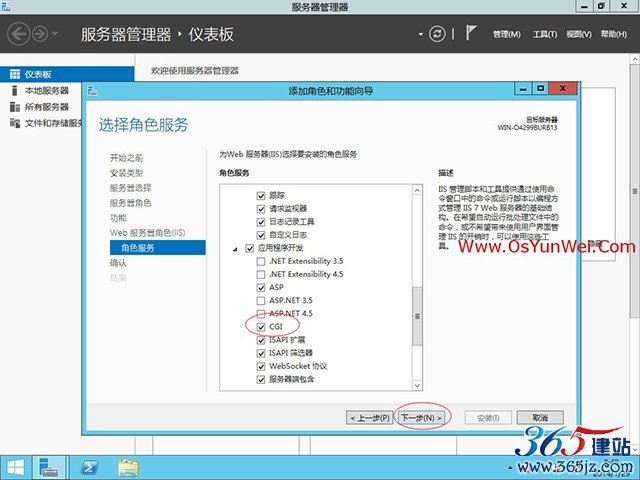The image size is (640, 480).
Task: Click the Server Manager taskbar icon
Action: point(49,468)
